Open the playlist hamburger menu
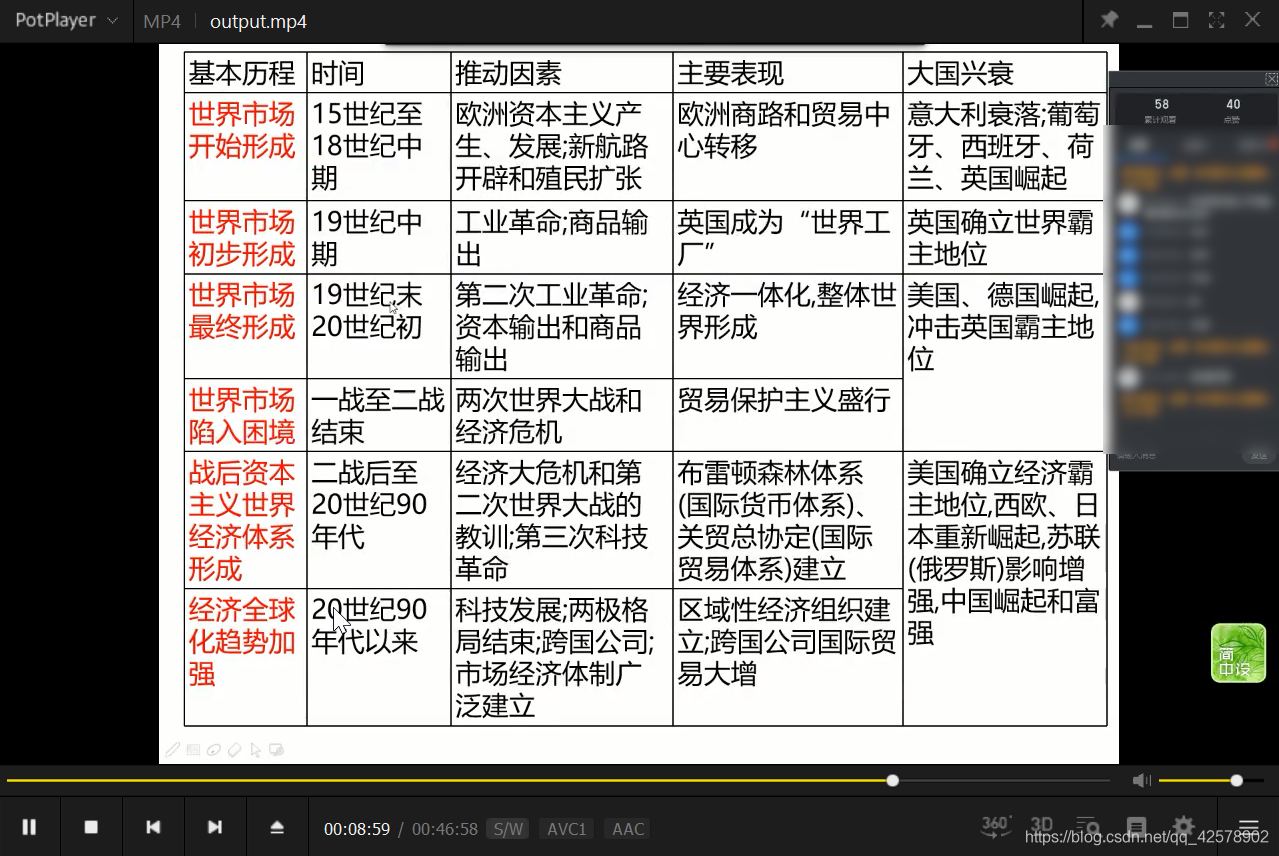The height and width of the screenshot is (856, 1279). (1248, 827)
